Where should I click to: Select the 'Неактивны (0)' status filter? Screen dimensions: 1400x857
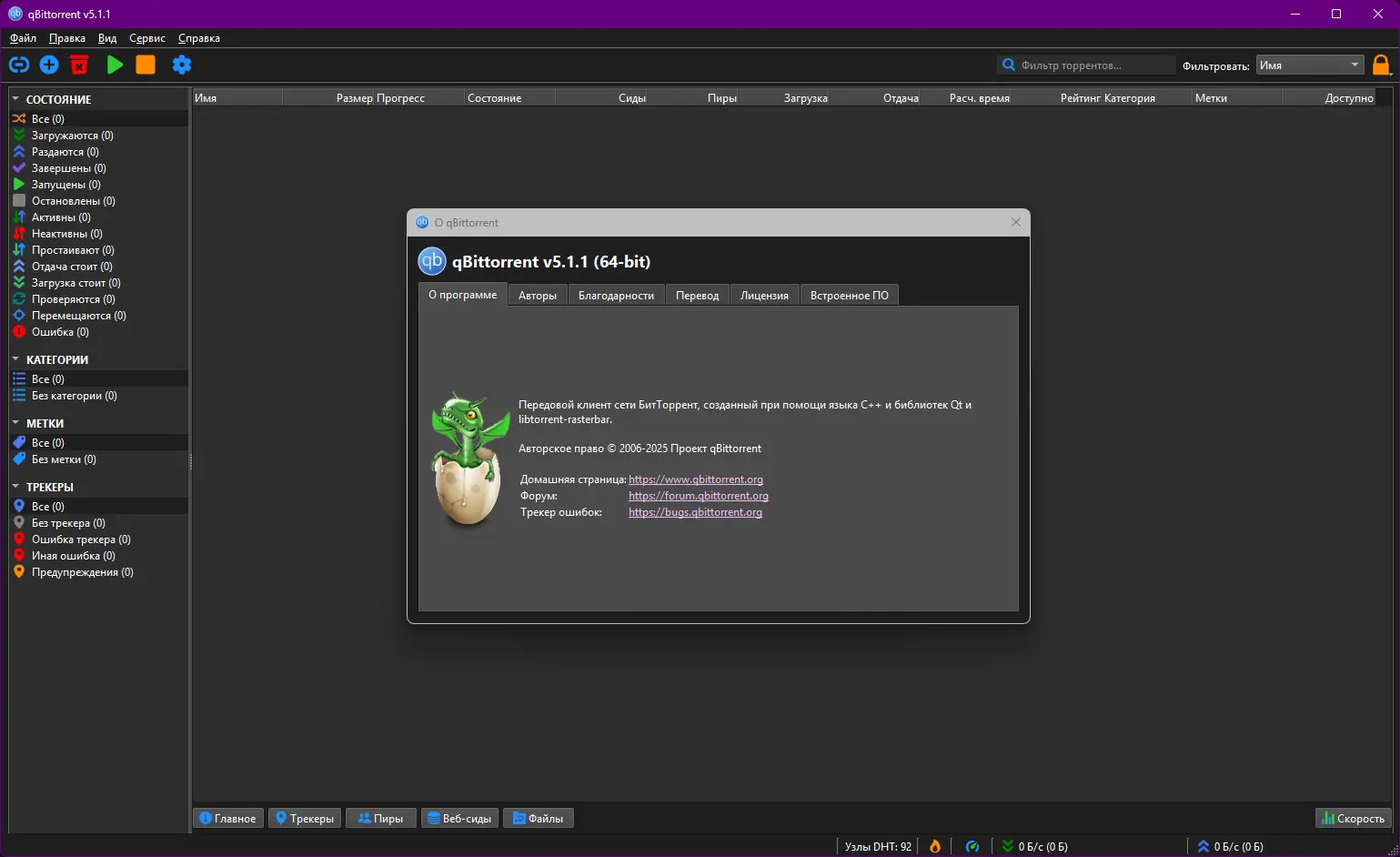click(99, 234)
